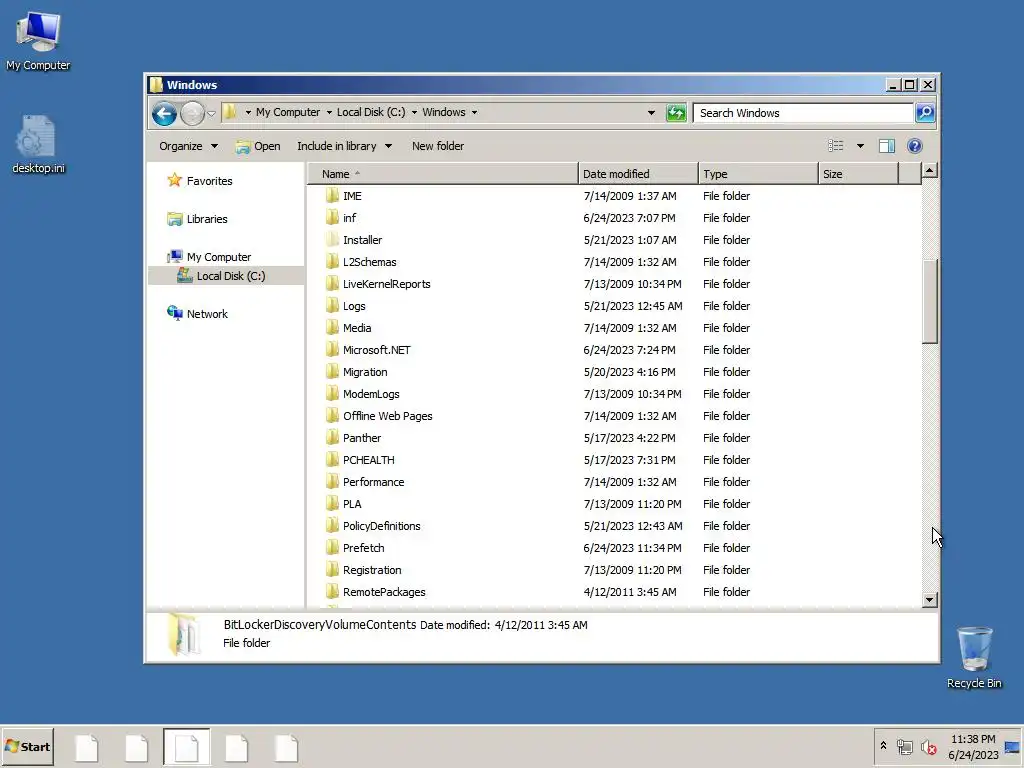1024x768 pixels.
Task: Select the My Computer desktop icon
Action: coord(38,41)
